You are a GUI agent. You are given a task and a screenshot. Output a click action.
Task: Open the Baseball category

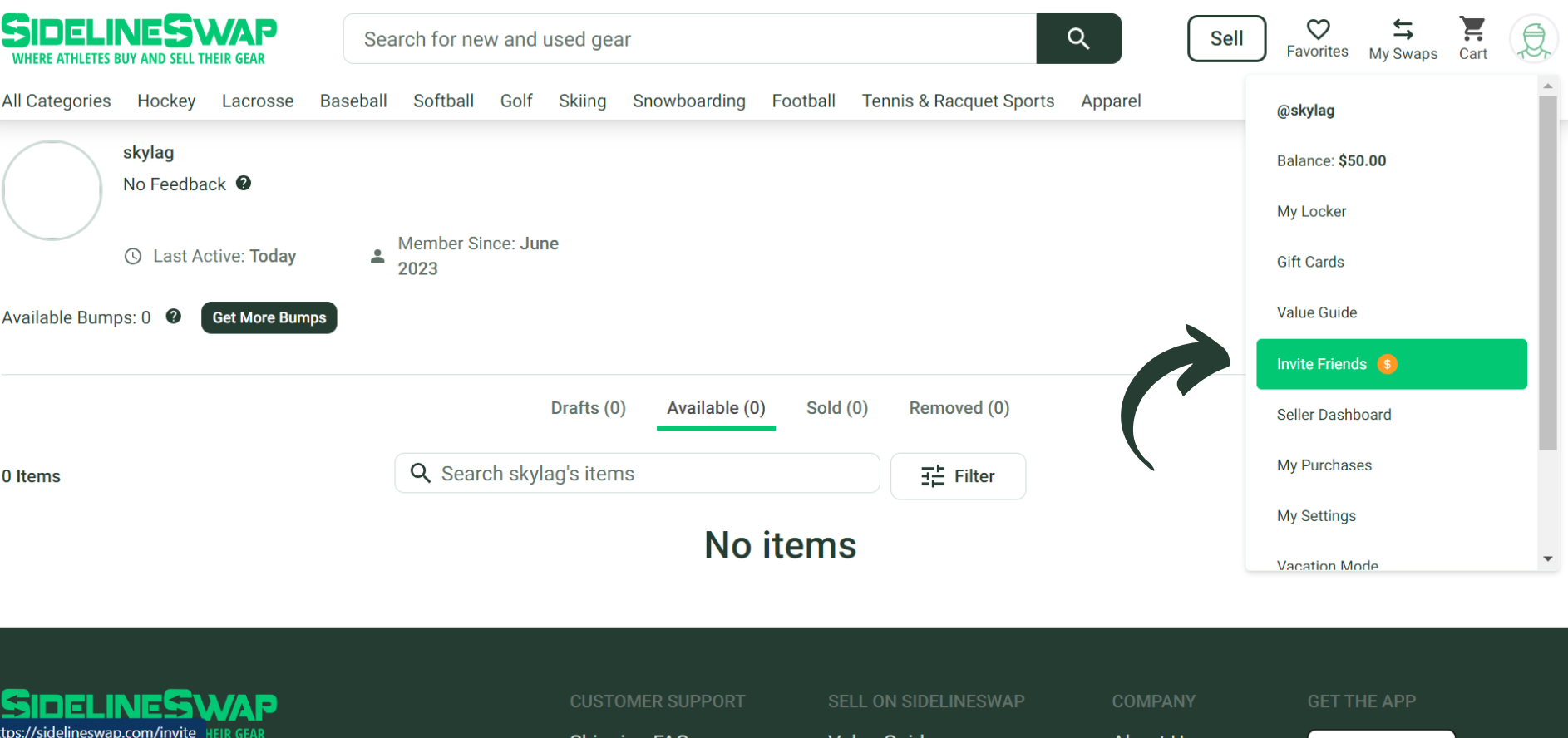coord(353,101)
